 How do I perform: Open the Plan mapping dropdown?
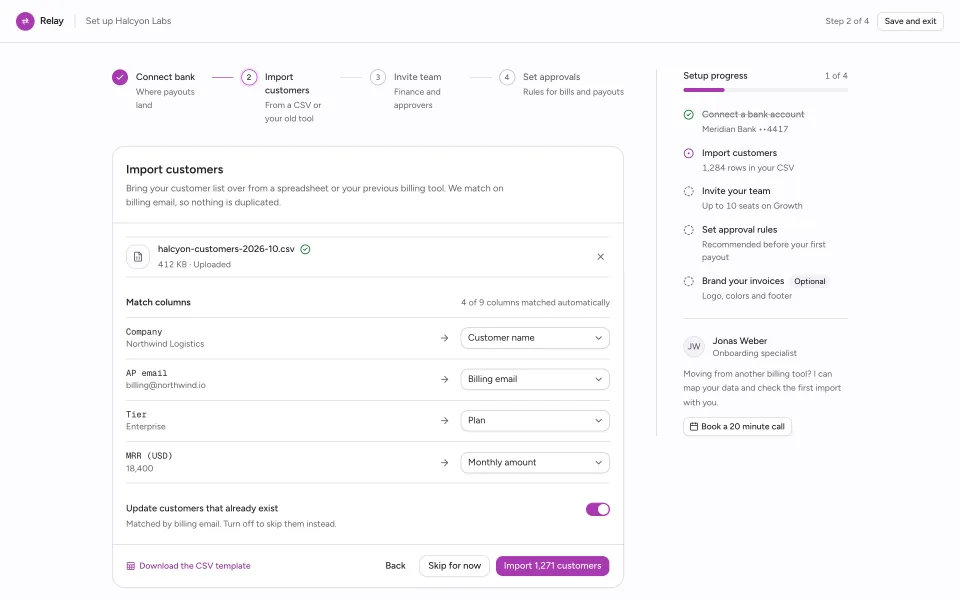click(535, 421)
